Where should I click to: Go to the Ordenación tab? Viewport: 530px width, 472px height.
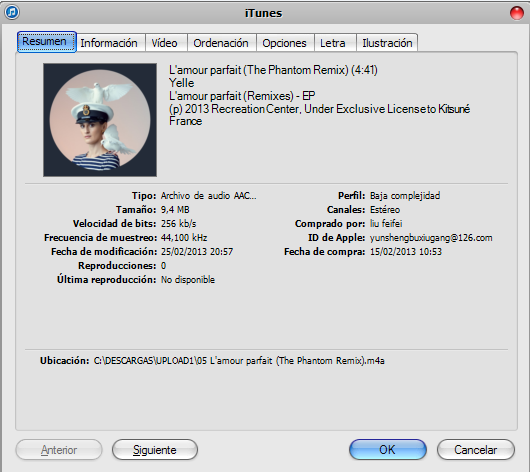point(221,43)
